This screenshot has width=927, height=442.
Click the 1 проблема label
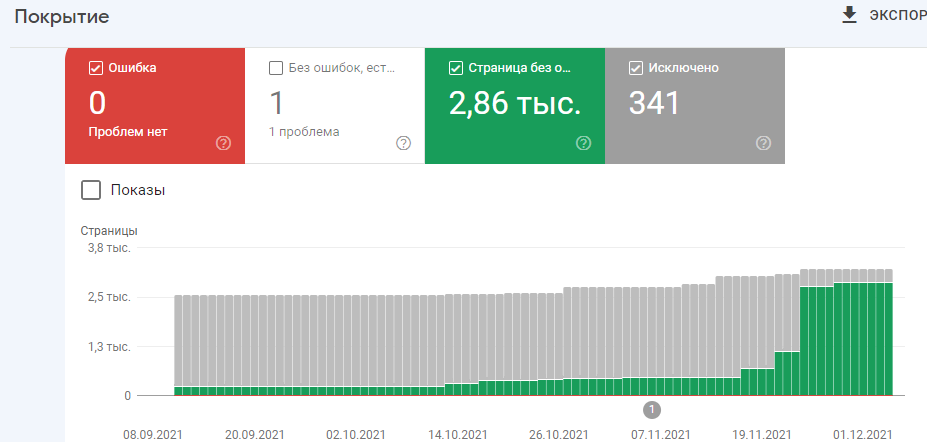pyautogui.click(x=305, y=131)
